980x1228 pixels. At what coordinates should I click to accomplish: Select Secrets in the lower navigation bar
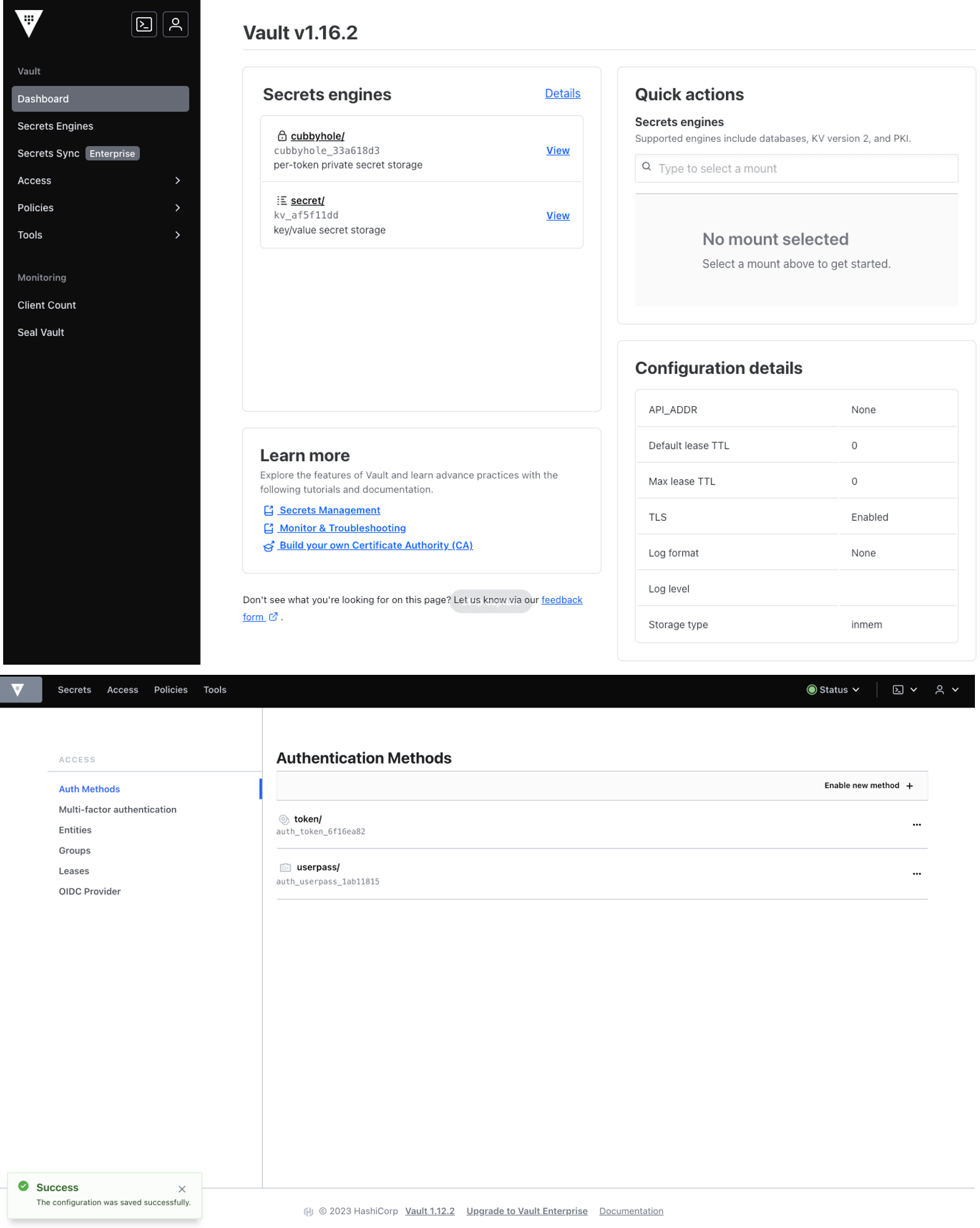pos(74,689)
